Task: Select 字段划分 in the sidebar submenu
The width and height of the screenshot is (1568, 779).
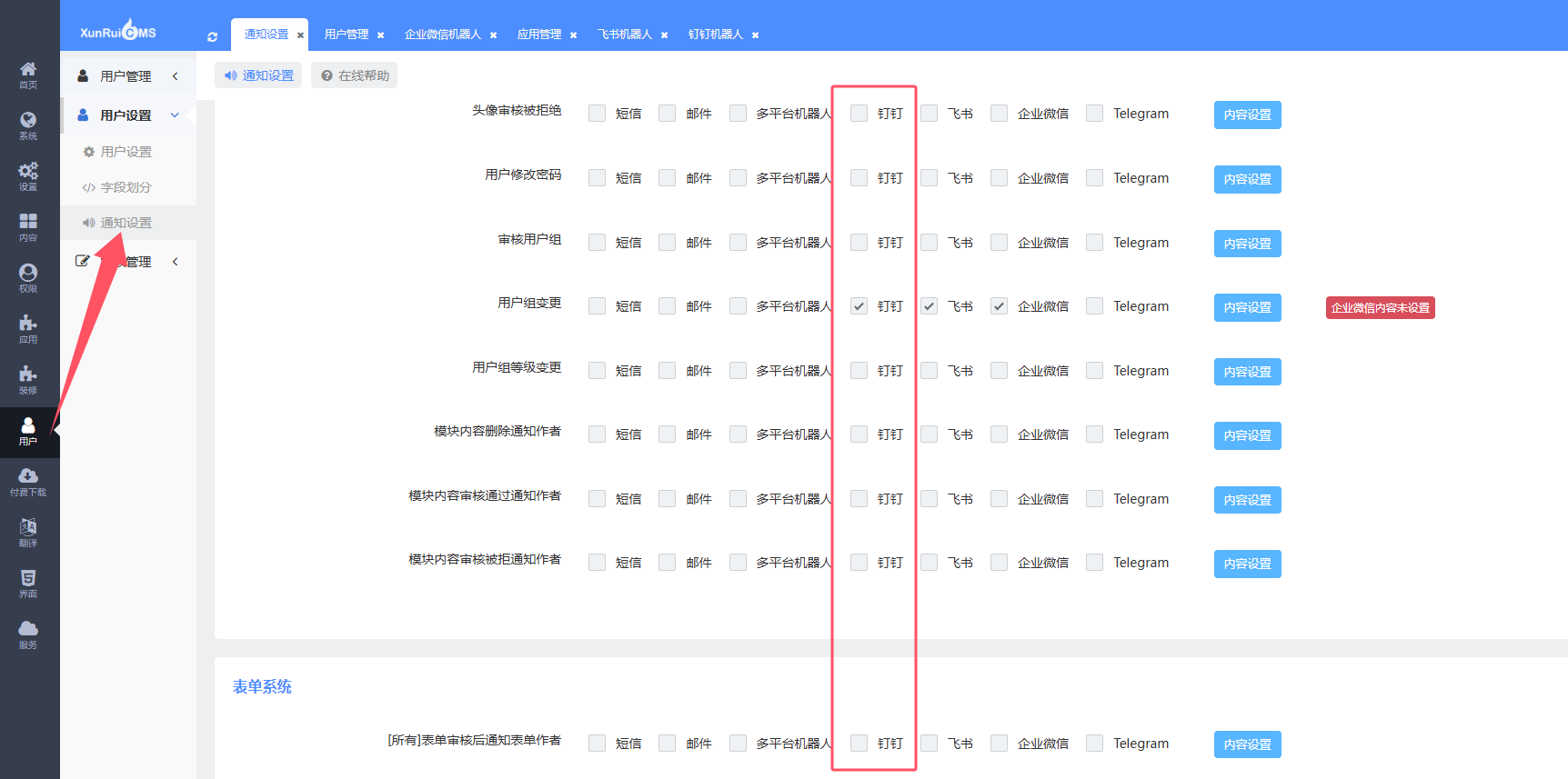Action: 126,187
